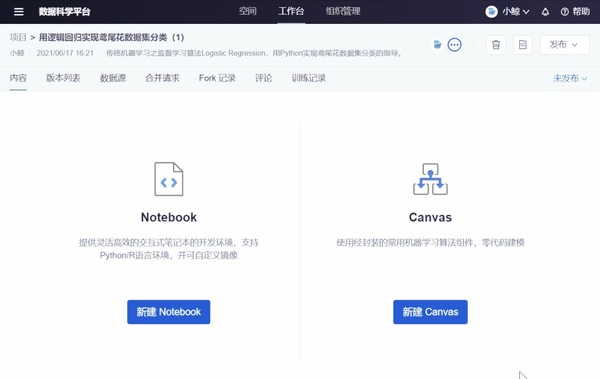Image resolution: width=600 pixels, height=379 pixels.
Task: Switch to 版本列表 tab
Action: click(x=63, y=78)
